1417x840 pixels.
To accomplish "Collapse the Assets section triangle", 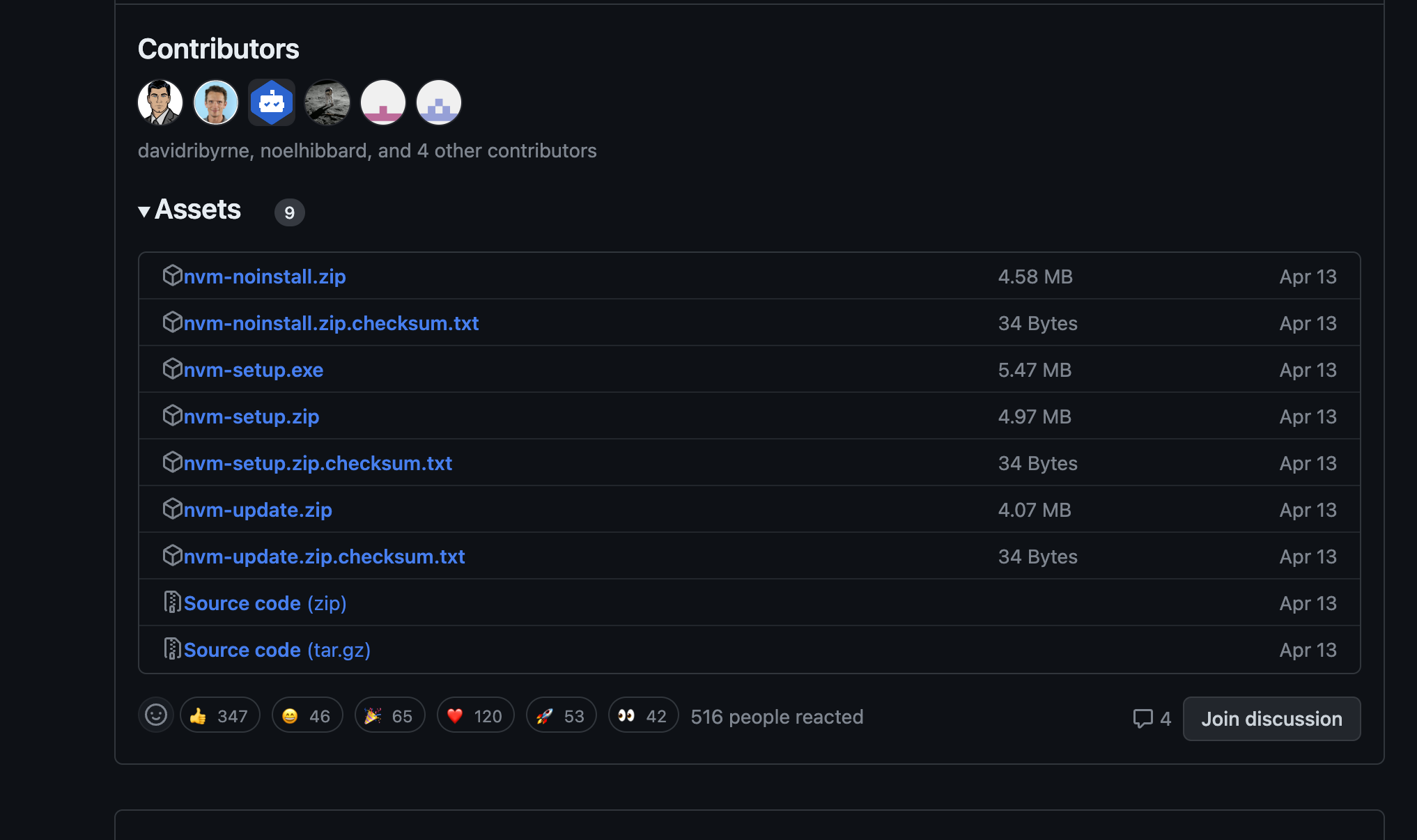I will (x=144, y=211).
